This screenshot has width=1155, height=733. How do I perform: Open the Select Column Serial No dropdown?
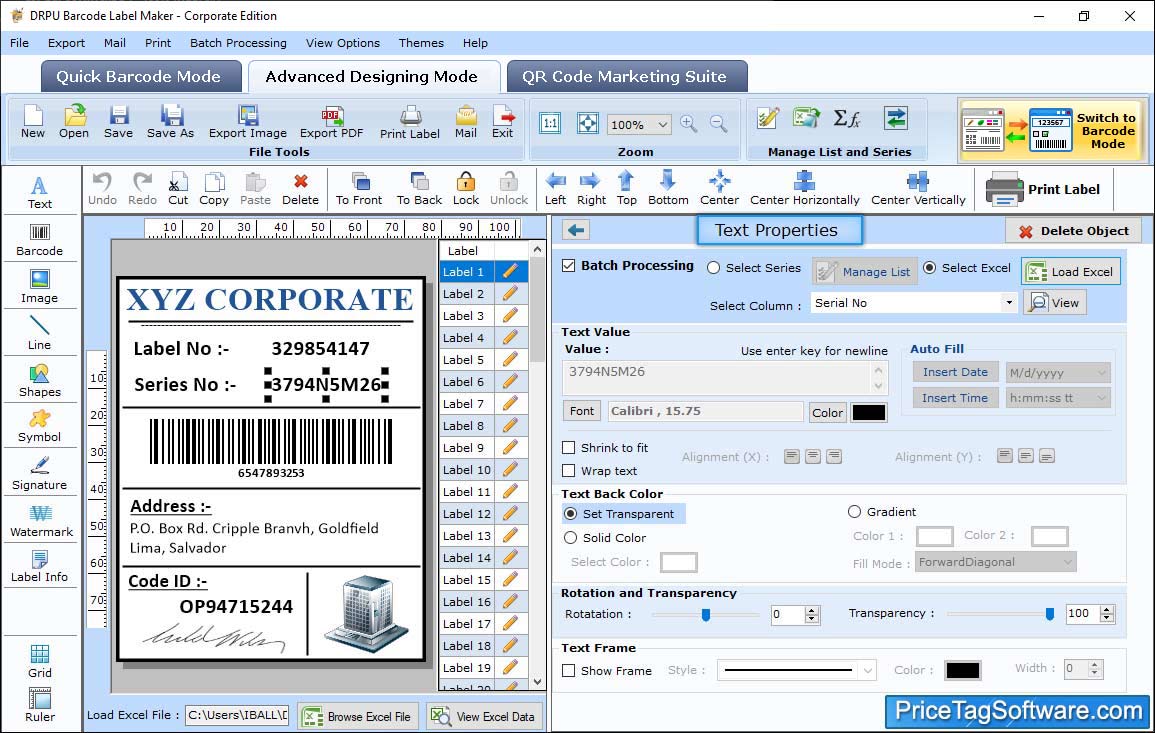click(1008, 303)
